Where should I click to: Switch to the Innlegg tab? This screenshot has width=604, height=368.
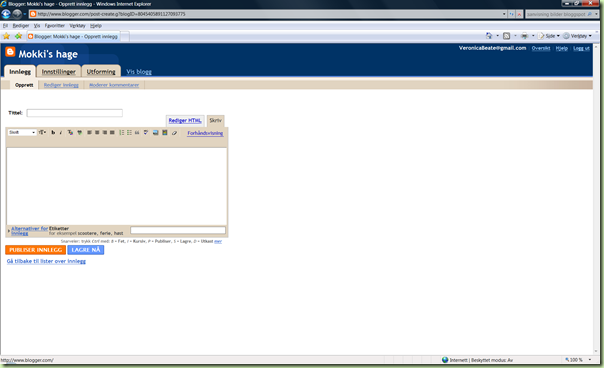[20, 72]
